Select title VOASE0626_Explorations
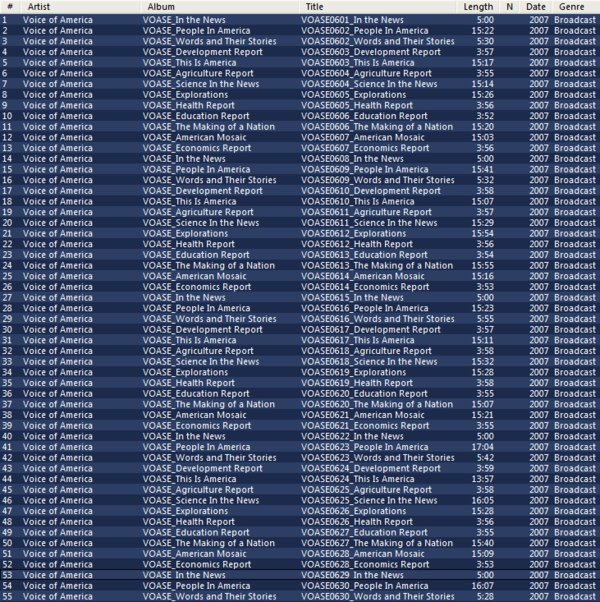600x602 pixels. pos(354,511)
